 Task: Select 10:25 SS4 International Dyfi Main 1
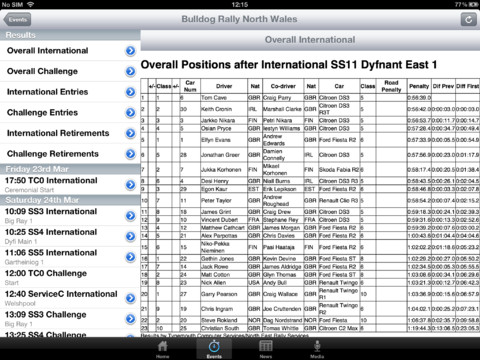(70, 236)
